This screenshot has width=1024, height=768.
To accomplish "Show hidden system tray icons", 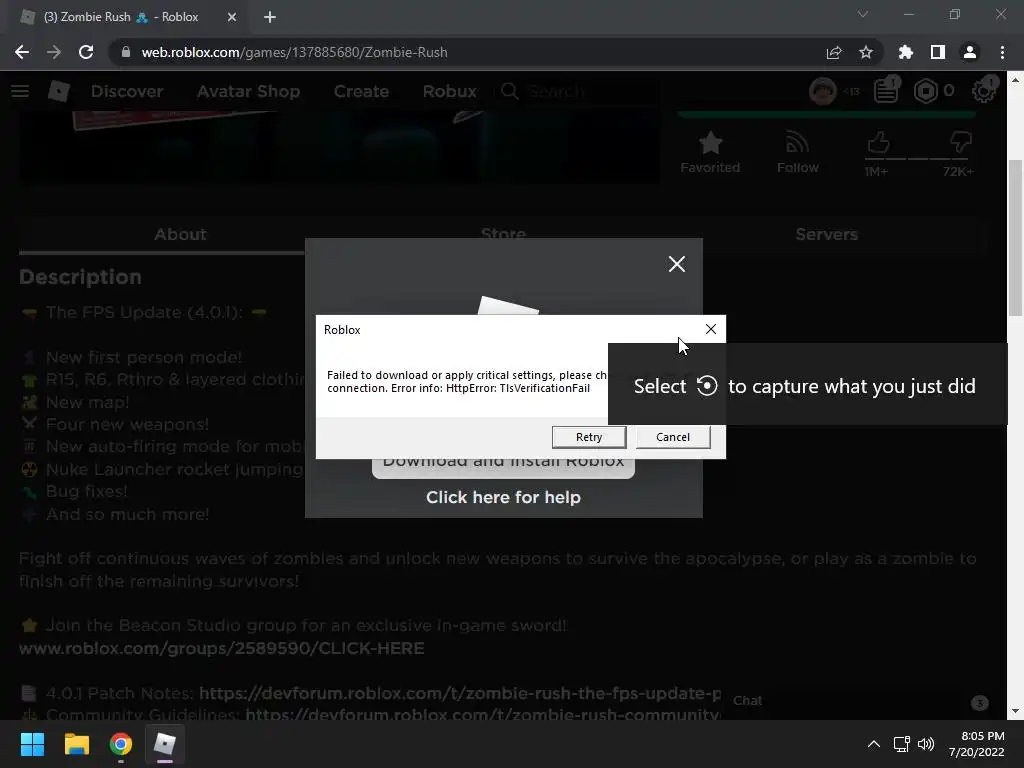I will [x=873, y=744].
